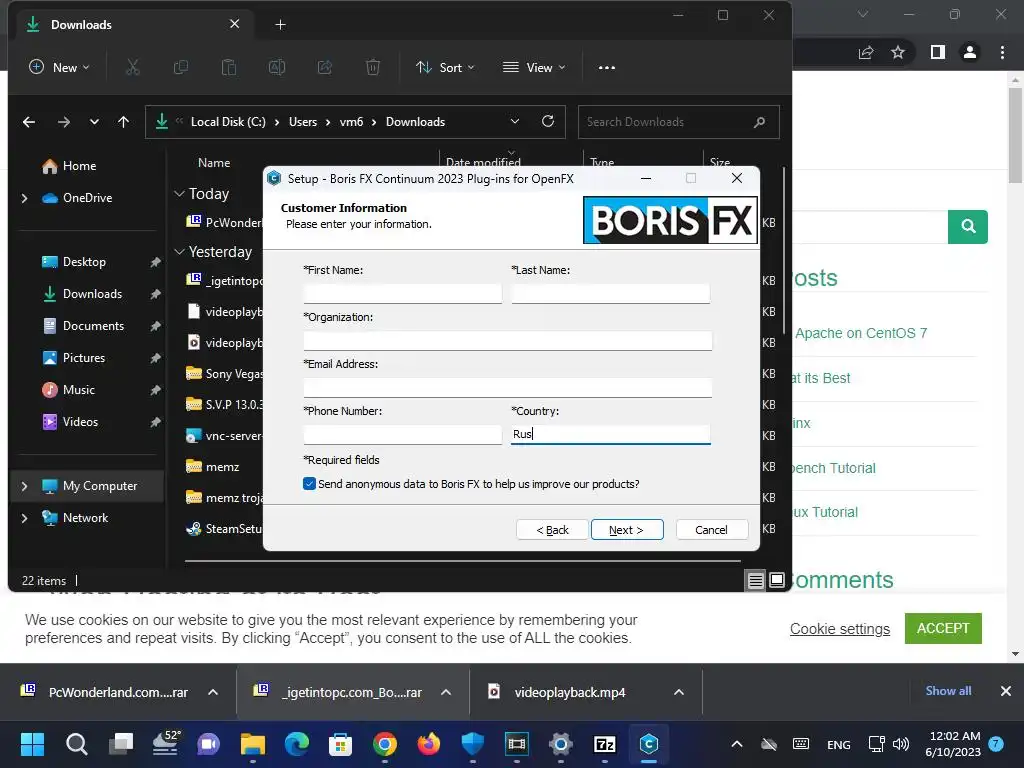1024x768 pixels.
Task: Open the View dropdown in Explorer
Action: pyautogui.click(x=534, y=67)
